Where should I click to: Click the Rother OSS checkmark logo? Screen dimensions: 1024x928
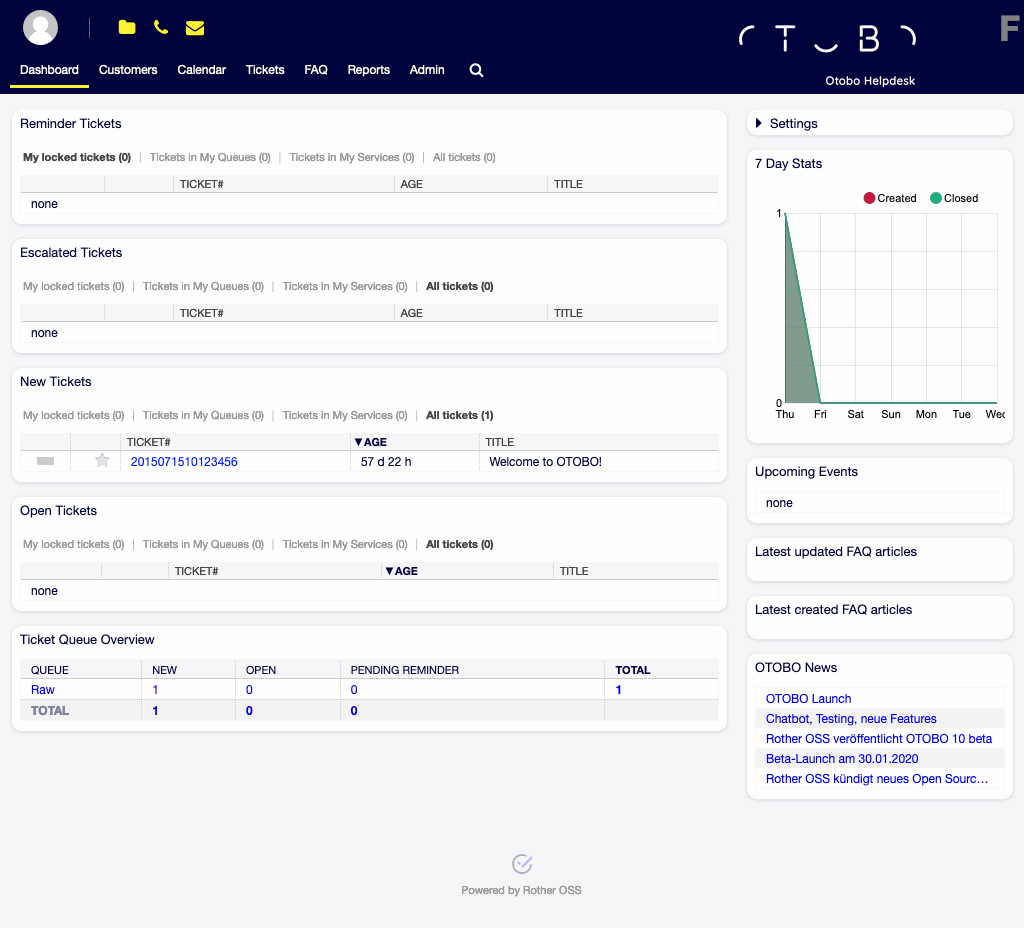pyautogui.click(x=521, y=864)
